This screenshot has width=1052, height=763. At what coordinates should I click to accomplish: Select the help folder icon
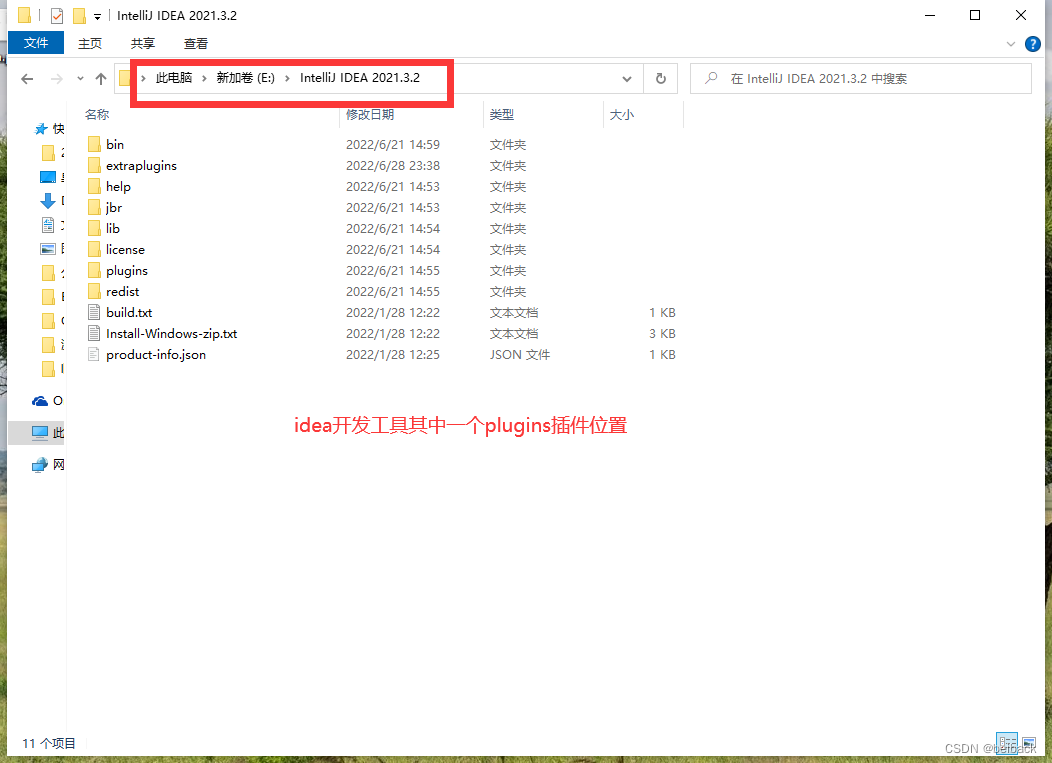click(x=94, y=187)
